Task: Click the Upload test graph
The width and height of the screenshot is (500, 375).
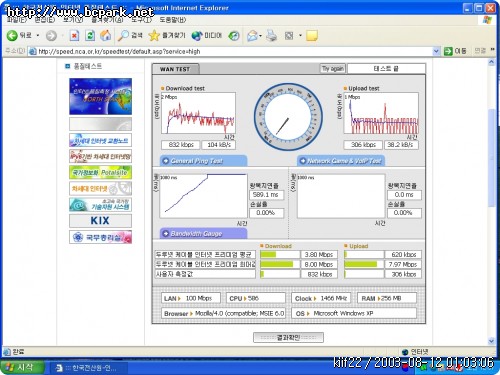Action: (x=381, y=113)
